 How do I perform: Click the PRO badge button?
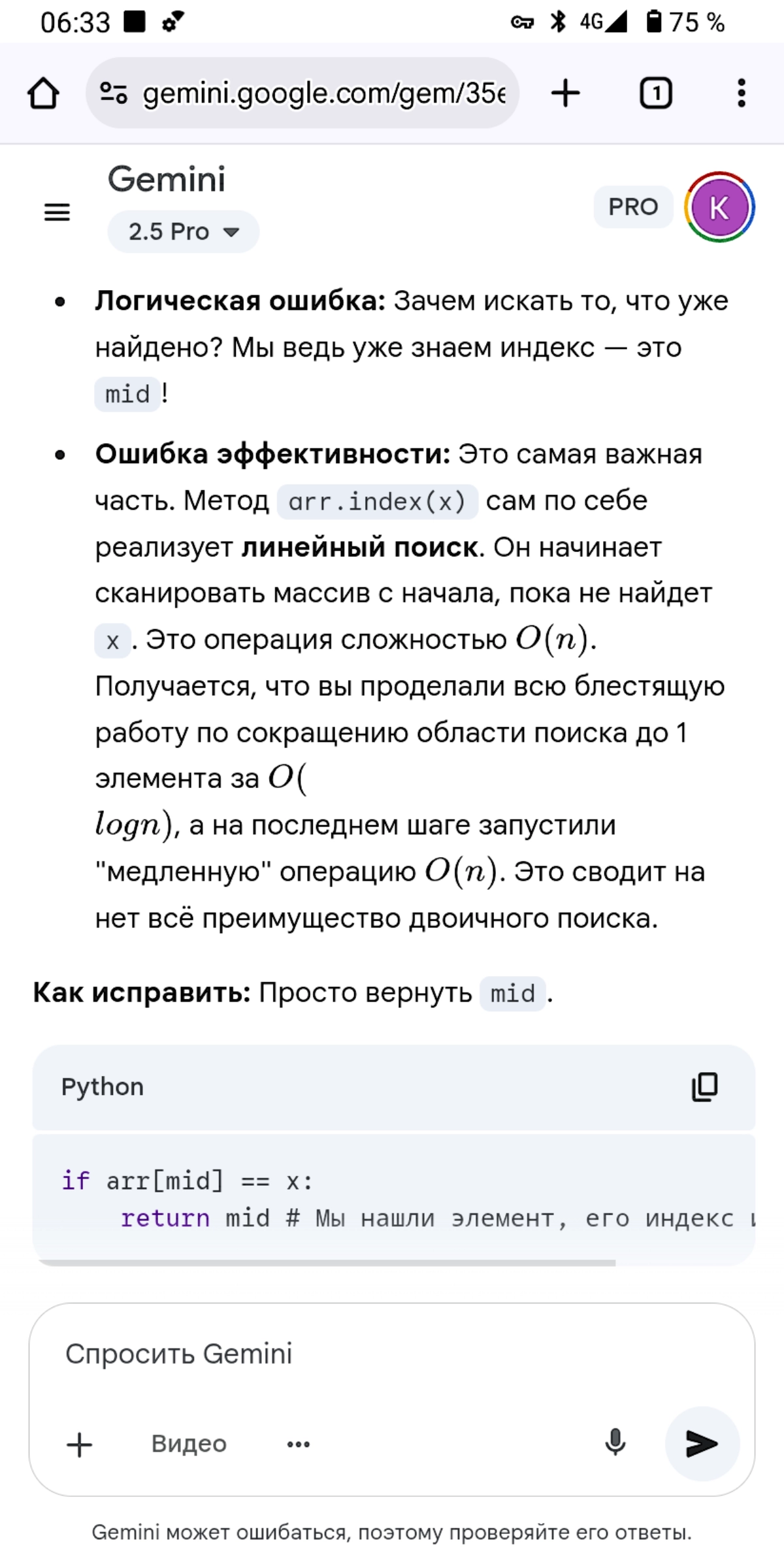(x=633, y=206)
